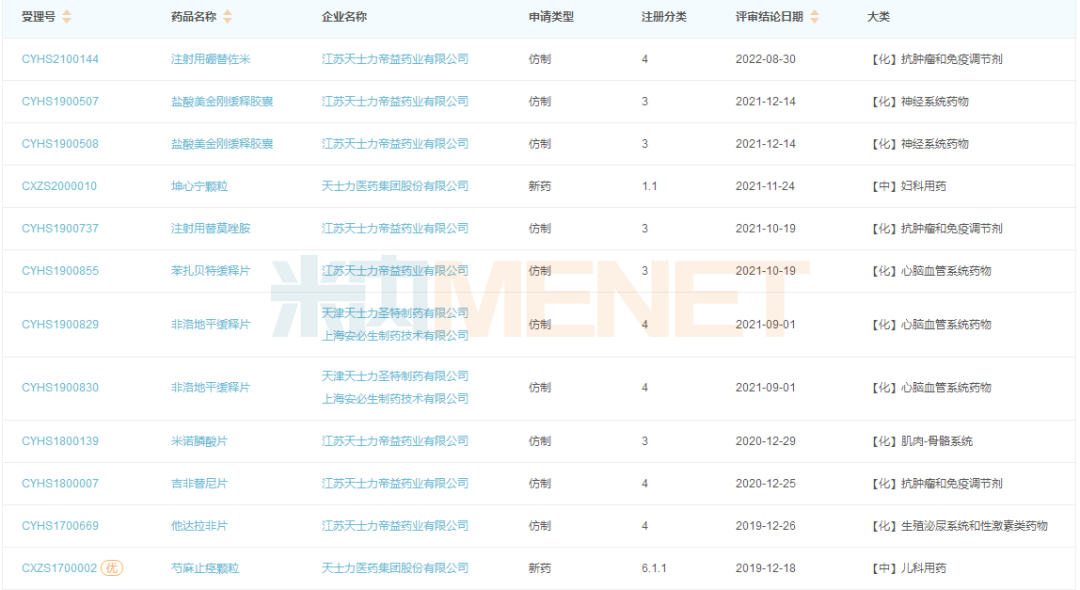Open drug 苯扎贝特缓释片

pyautogui.click(x=211, y=271)
